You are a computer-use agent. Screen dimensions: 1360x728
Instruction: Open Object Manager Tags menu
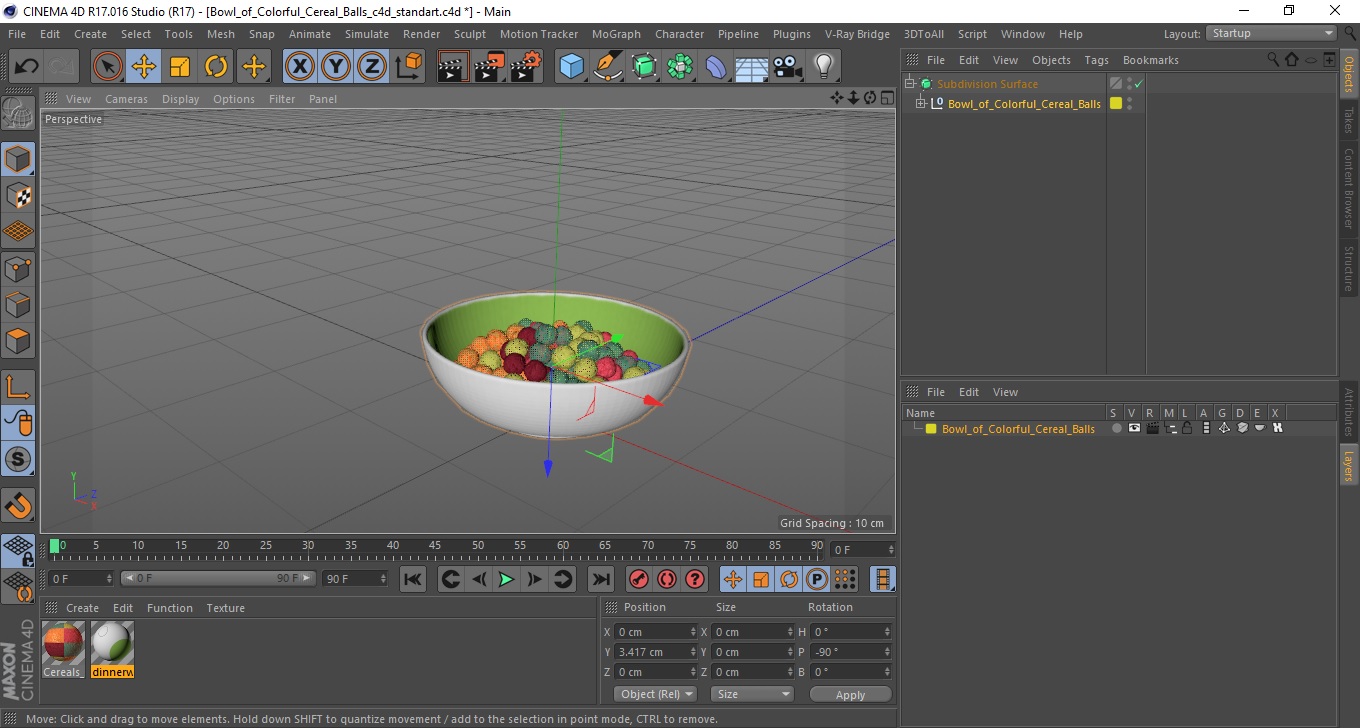pyautogui.click(x=1096, y=60)
